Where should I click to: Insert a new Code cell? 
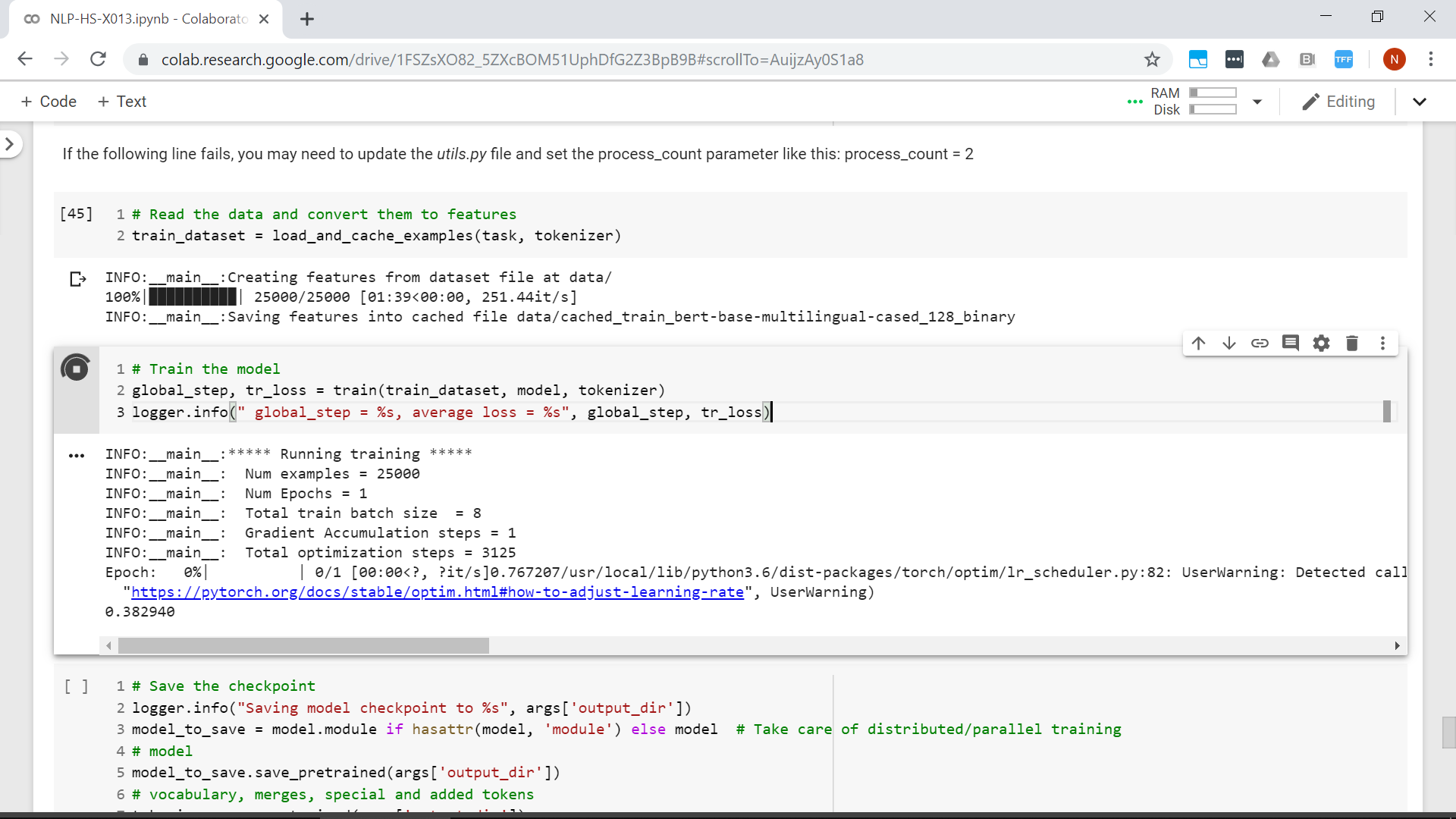coord(48,101)
